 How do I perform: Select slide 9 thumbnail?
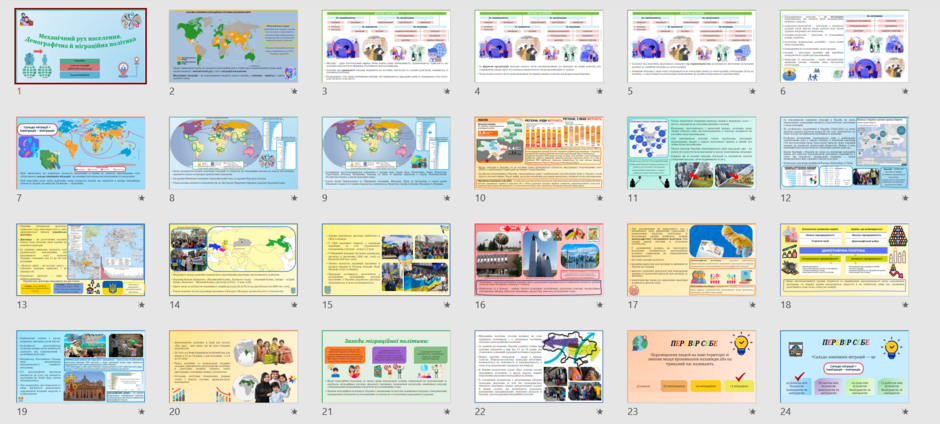[386, 153]
